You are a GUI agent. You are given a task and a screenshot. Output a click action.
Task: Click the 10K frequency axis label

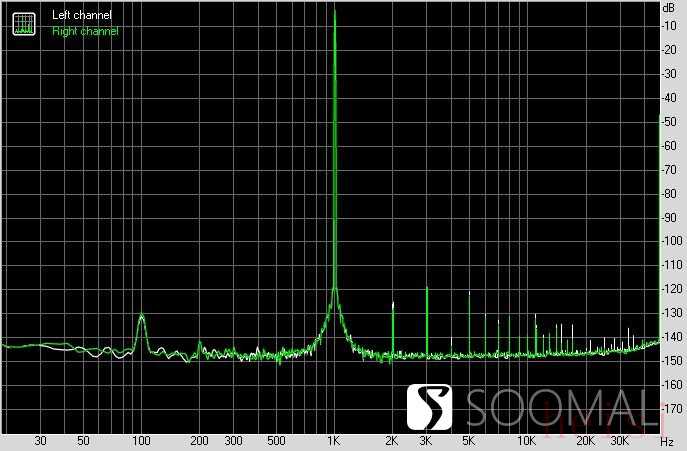point(526,440)
